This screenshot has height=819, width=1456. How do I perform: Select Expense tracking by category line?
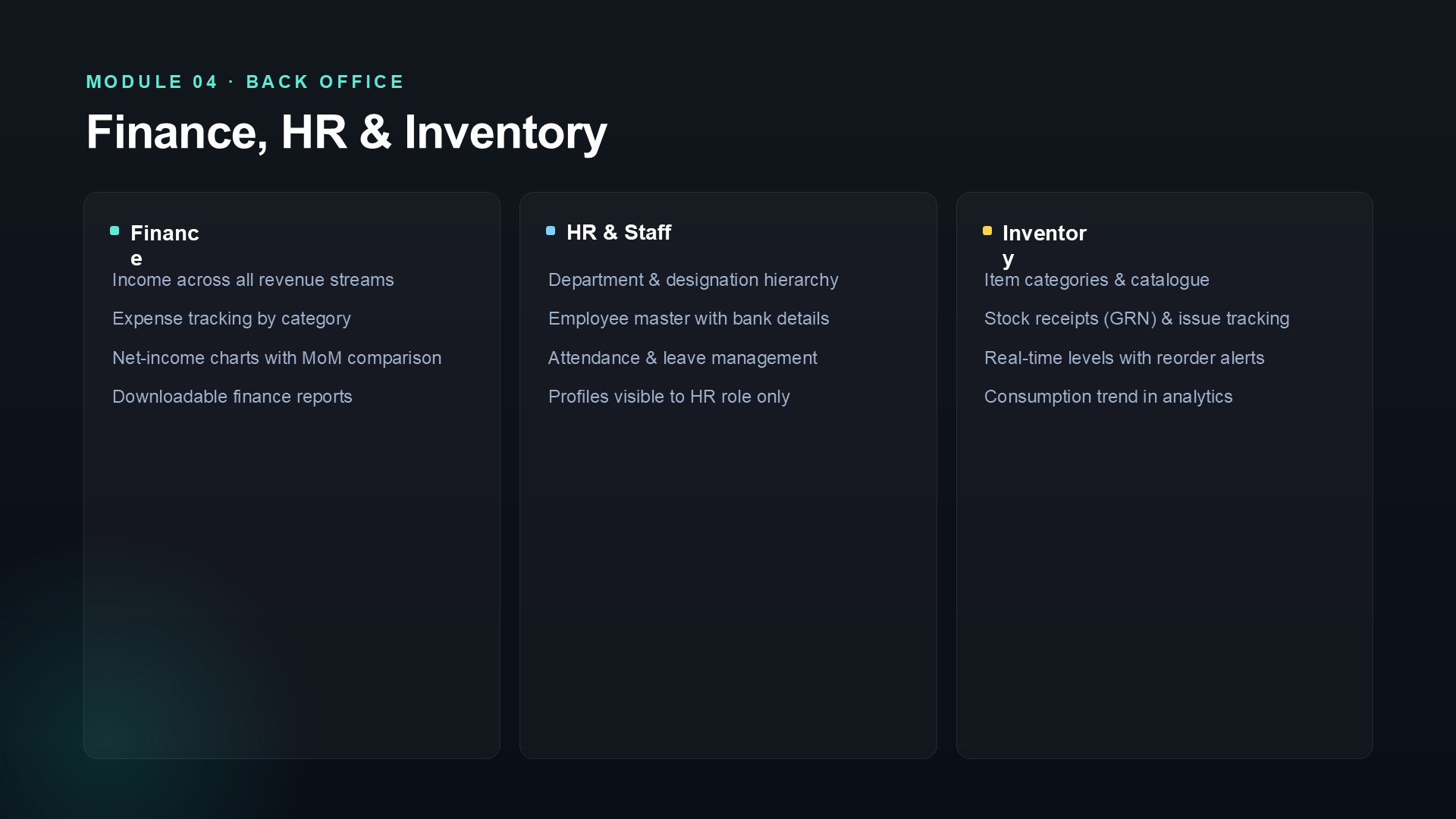click(231, 318)
